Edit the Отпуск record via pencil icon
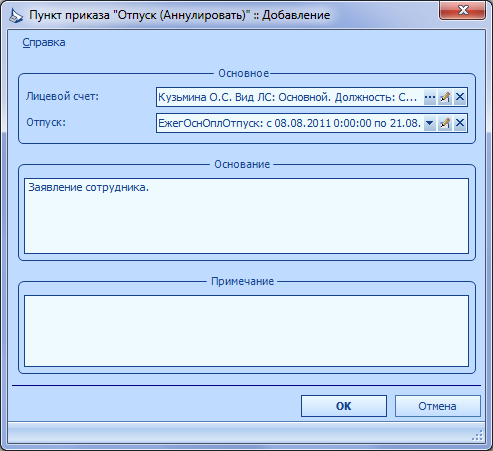This screenshot has height=451, width=493. click(445, 123)
